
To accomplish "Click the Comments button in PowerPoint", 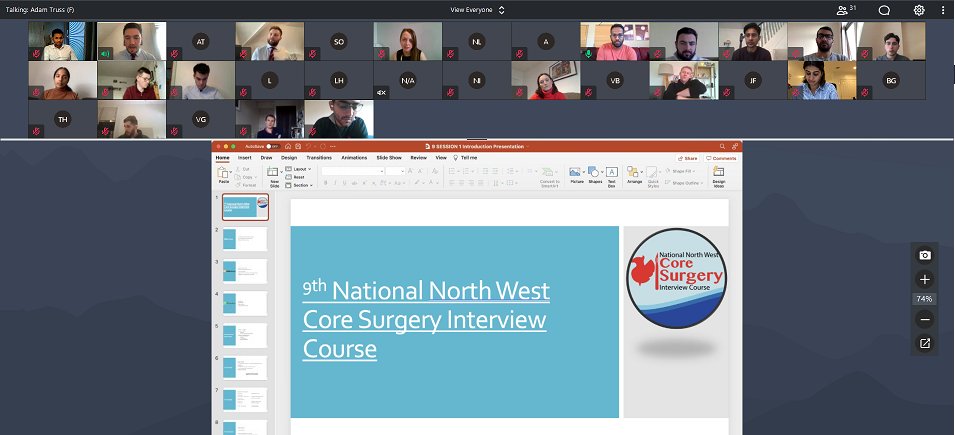I will tap(721, 158).
